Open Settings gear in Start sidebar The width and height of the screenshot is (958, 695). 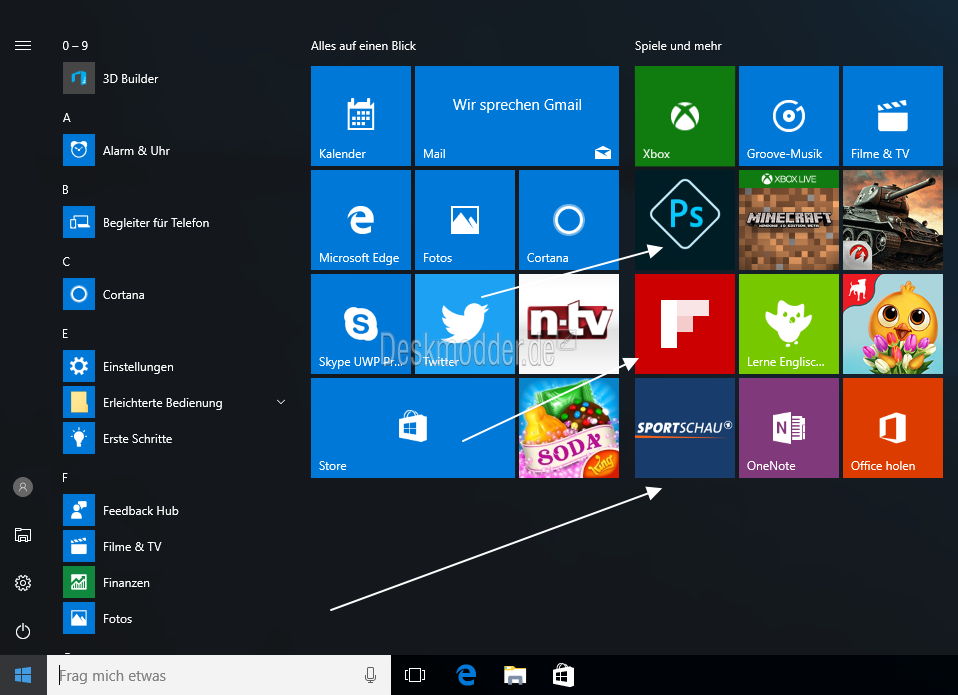(23, 583)
